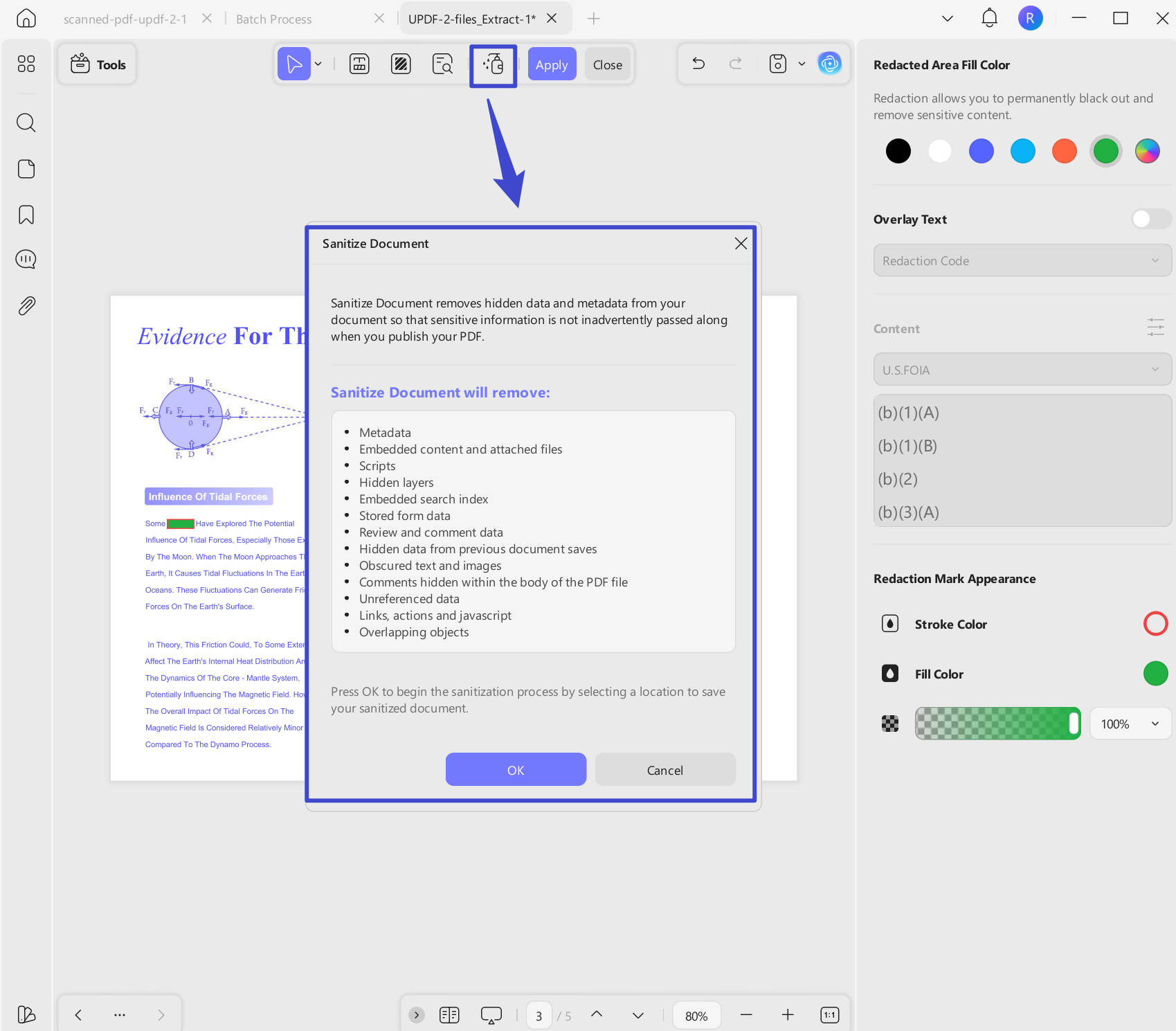Choose purple-blue redaction fill color
Viewport: 1176px width, 1031px height.
pyautogui.click(x=981, y=151)
